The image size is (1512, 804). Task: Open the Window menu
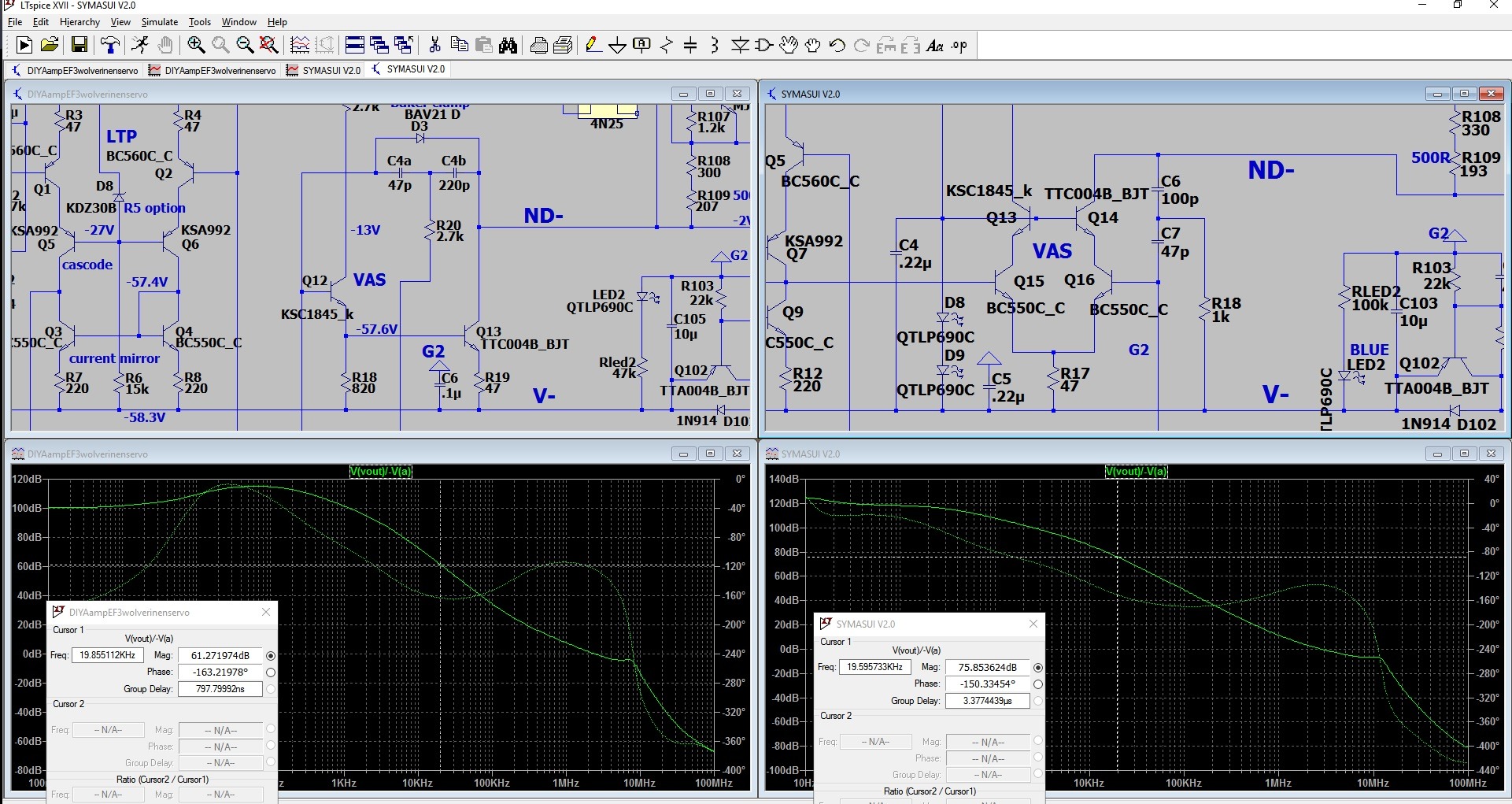pyautogui.click(x=238, y=22)
